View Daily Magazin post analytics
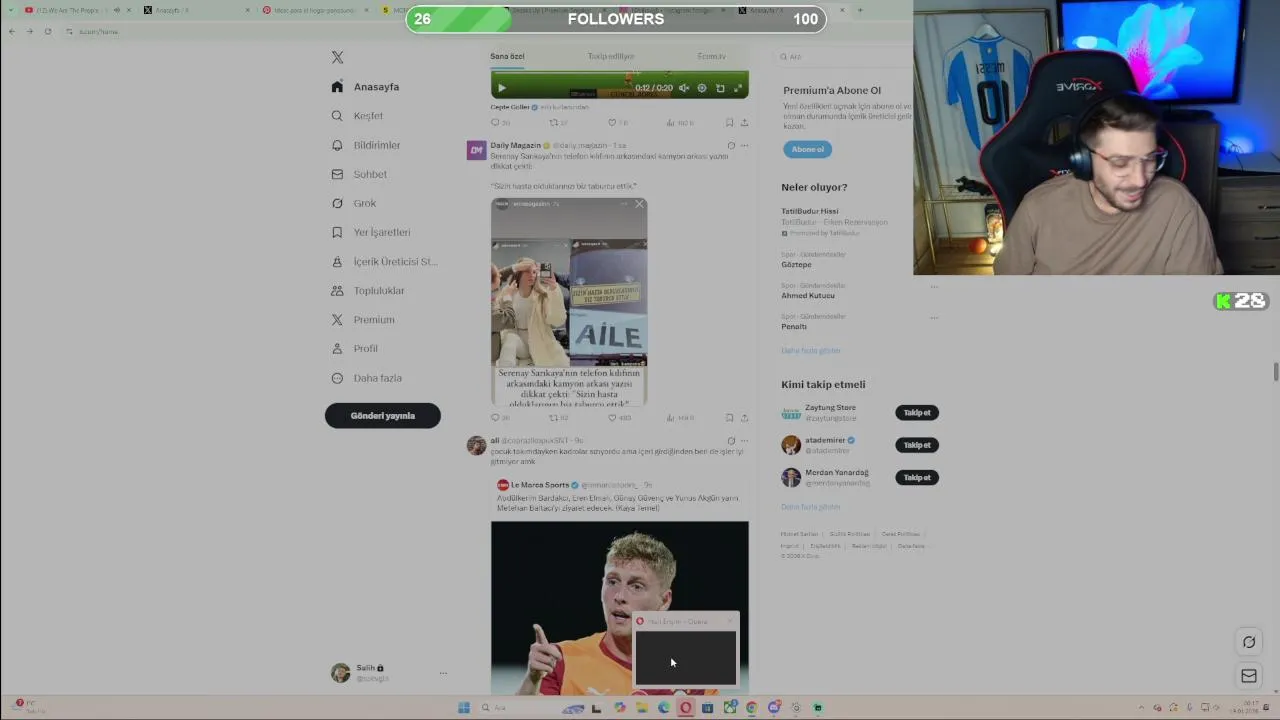This screenshot has width=1280, height=720. click(x=680, y=418)
